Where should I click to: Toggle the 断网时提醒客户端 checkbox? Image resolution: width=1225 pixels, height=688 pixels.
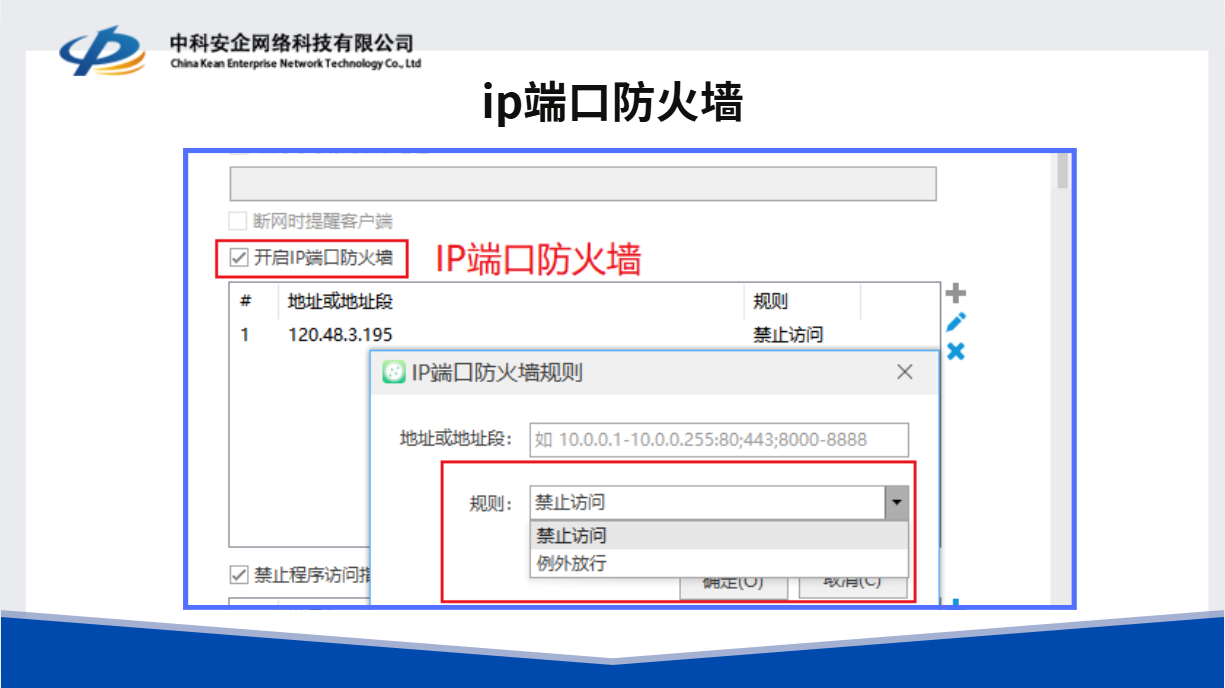(x=238, y=221)
